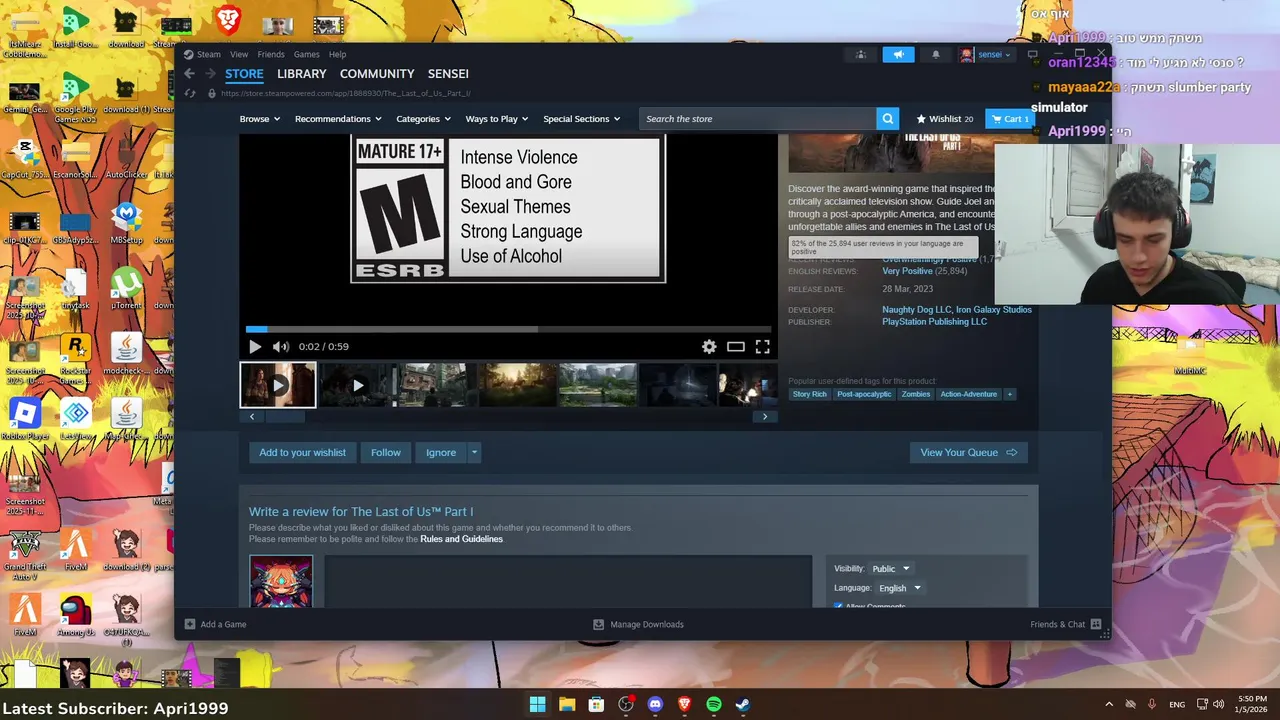Click the Steam forward navigation arrow
The height and width of the screenshot is (720, 1280).
pyautogui.click(x=210, y=74)
